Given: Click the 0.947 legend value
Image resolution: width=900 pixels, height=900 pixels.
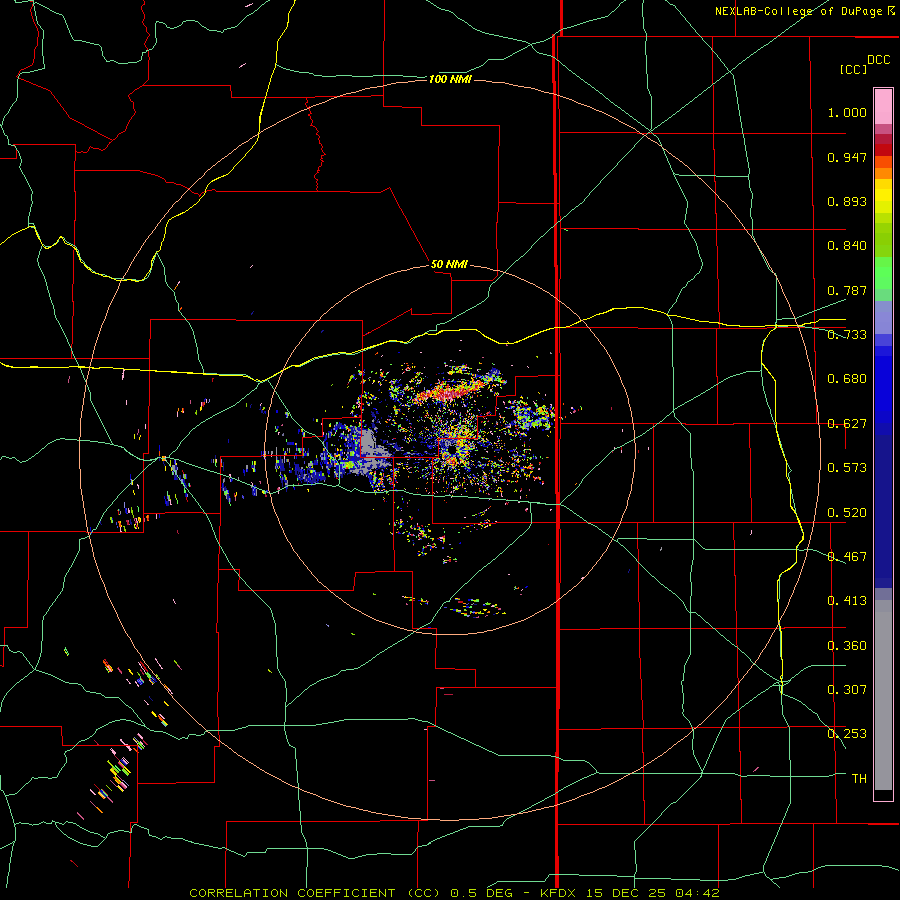Looking at the screenshot, I should [x=847, y=157].
